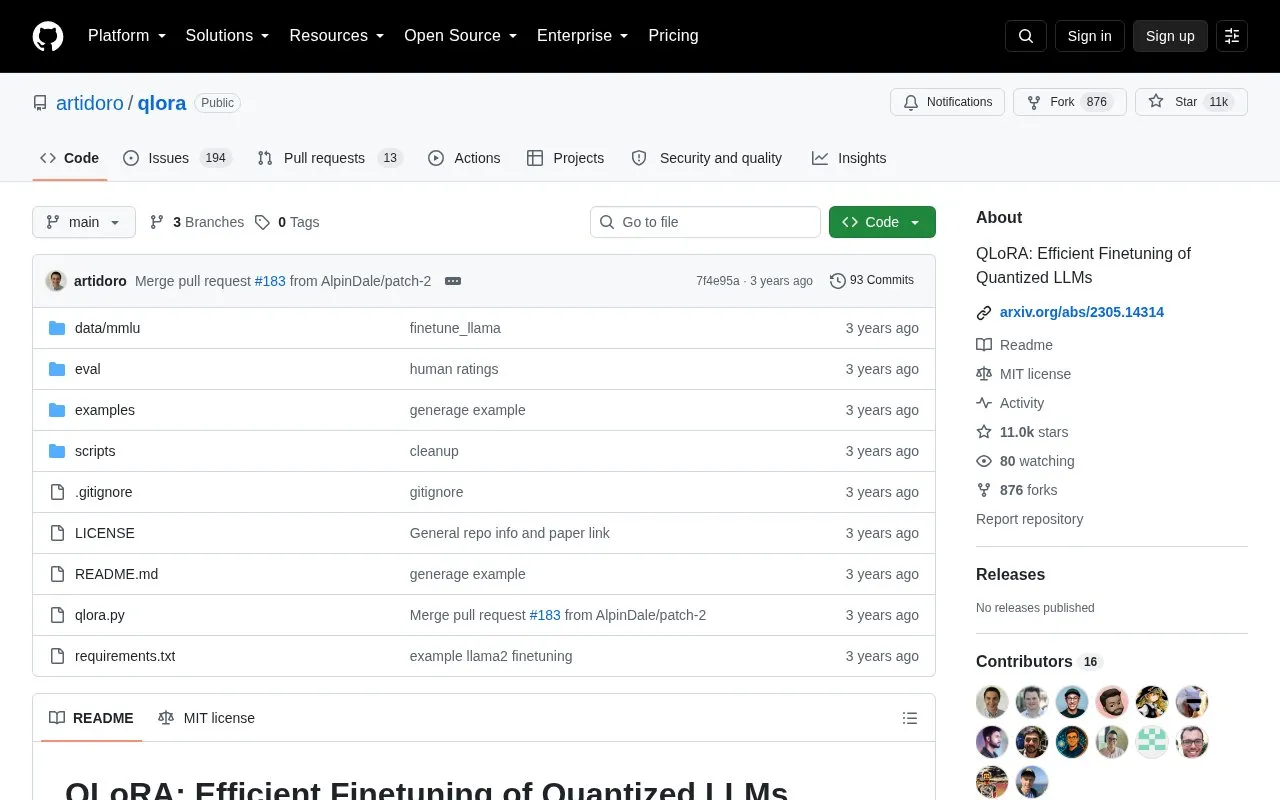The width and height of the screenshot is (1280, 800).
Task: Click the .gitignore file icon
Action: 57,492
